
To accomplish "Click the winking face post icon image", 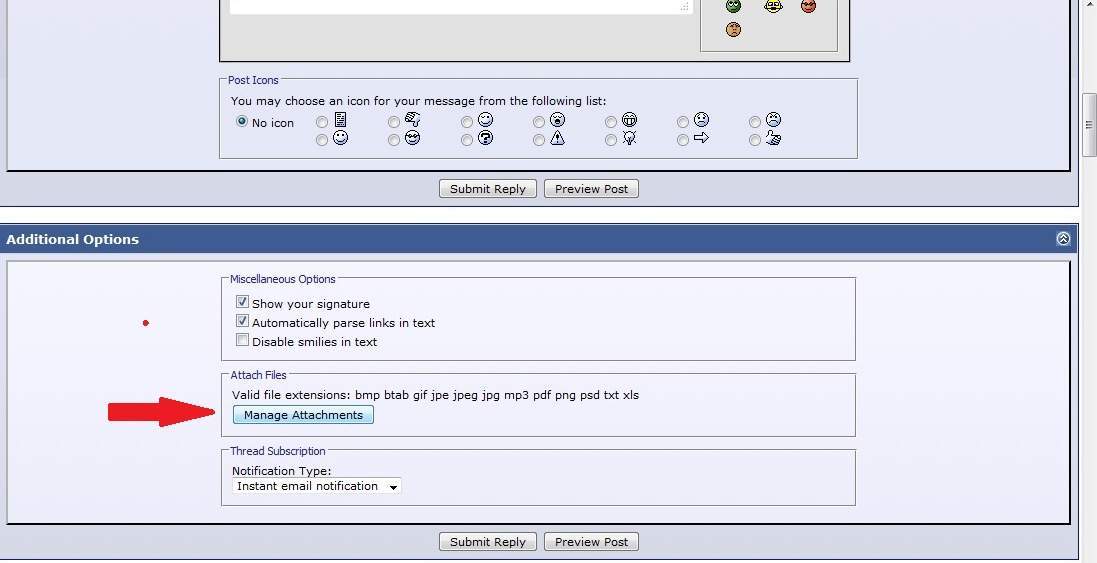I will [486, 120].
